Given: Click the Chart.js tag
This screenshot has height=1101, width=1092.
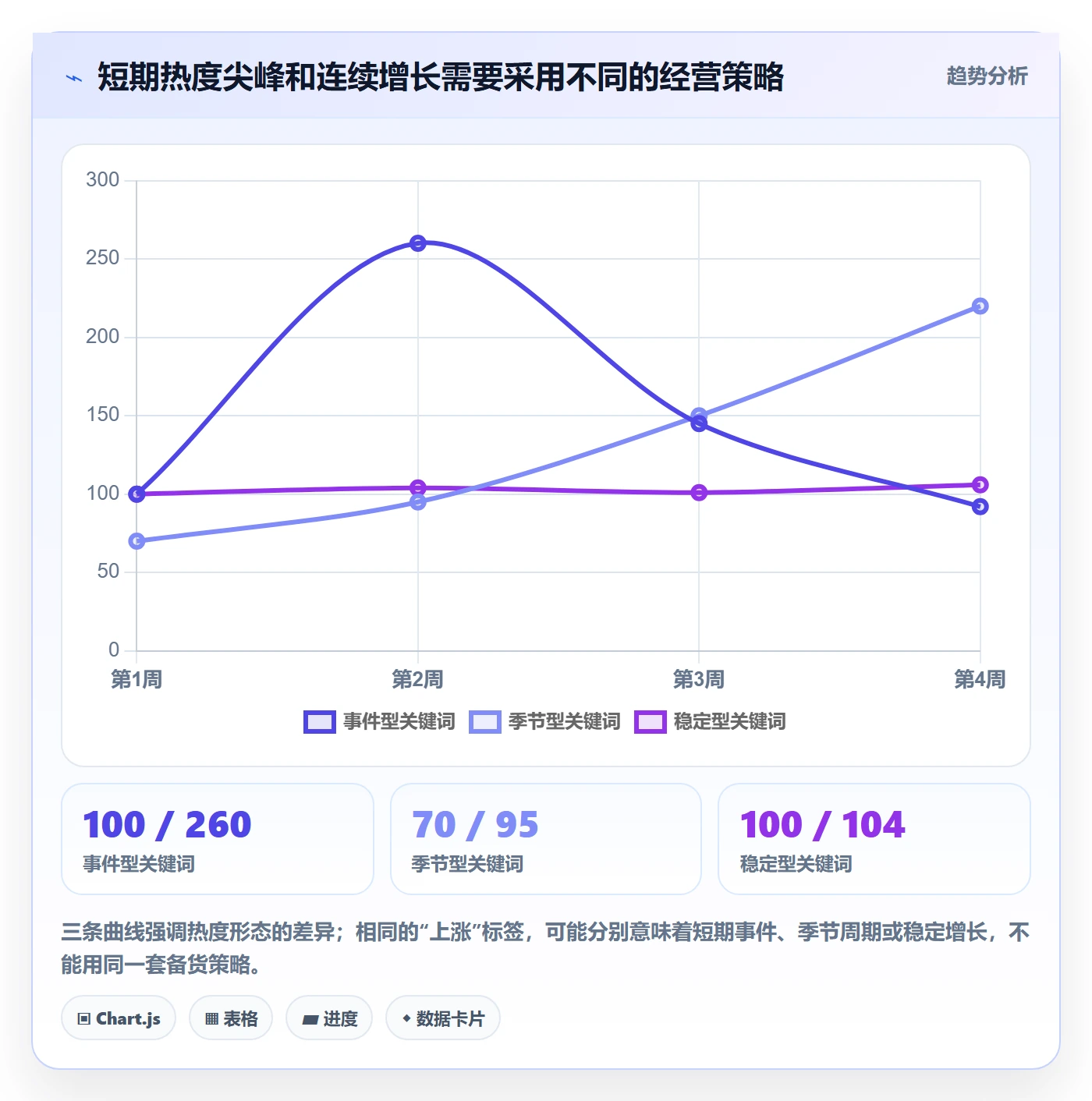Looking at the screenshot, I should 119,1018.
